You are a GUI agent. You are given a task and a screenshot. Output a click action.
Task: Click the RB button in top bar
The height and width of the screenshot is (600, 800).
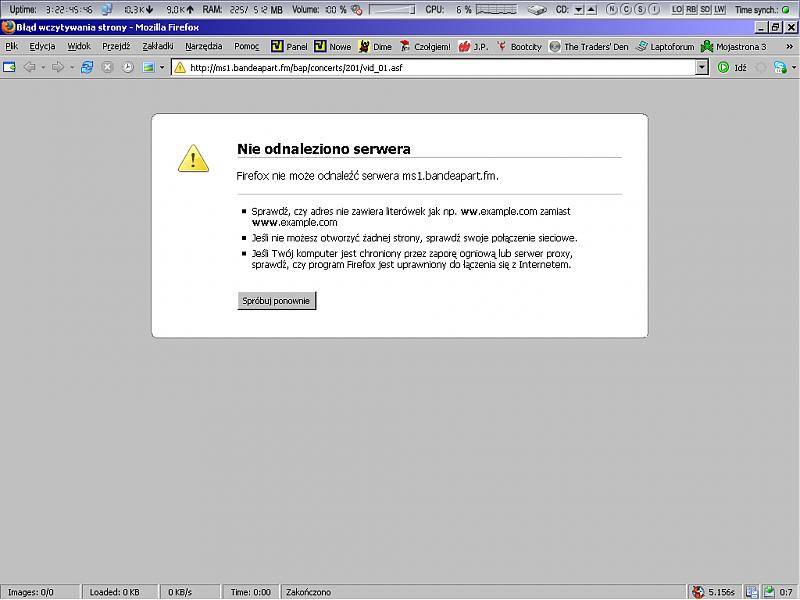[x=691, y=9]
